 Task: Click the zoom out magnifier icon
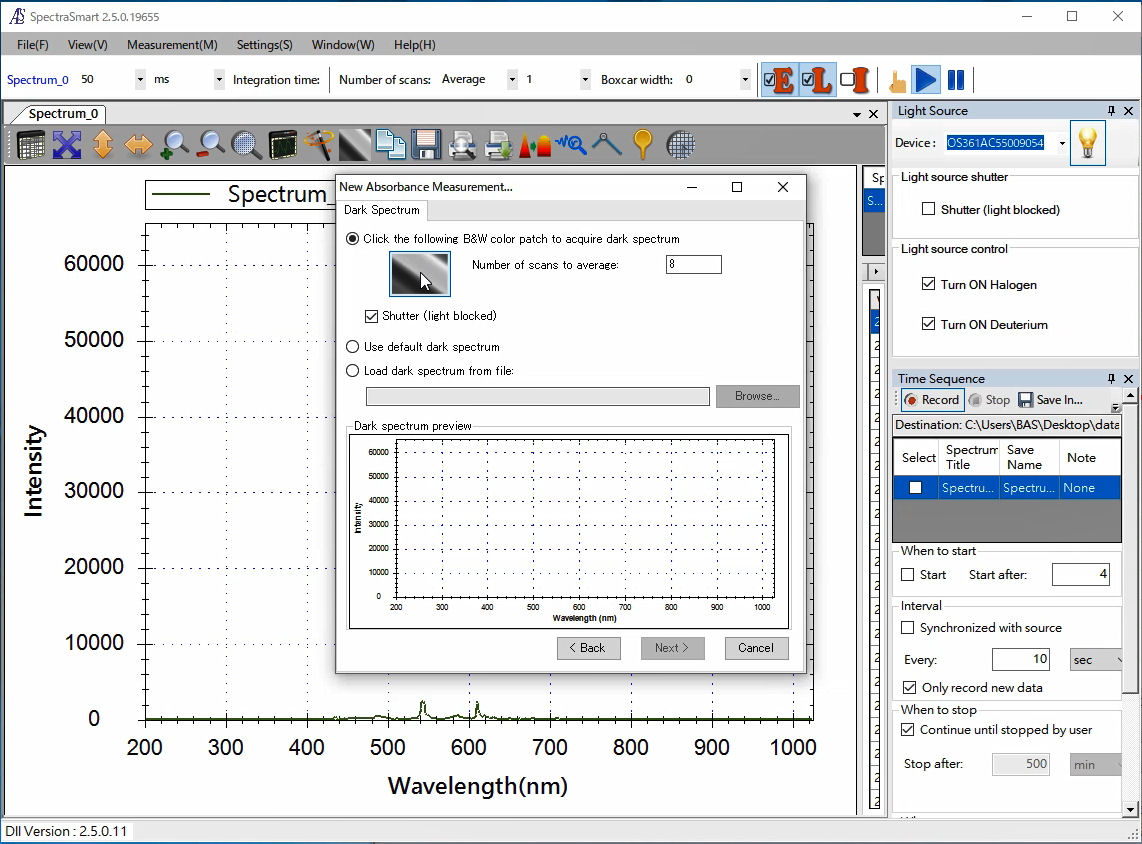pyautogui.click(x=211, y=145)
